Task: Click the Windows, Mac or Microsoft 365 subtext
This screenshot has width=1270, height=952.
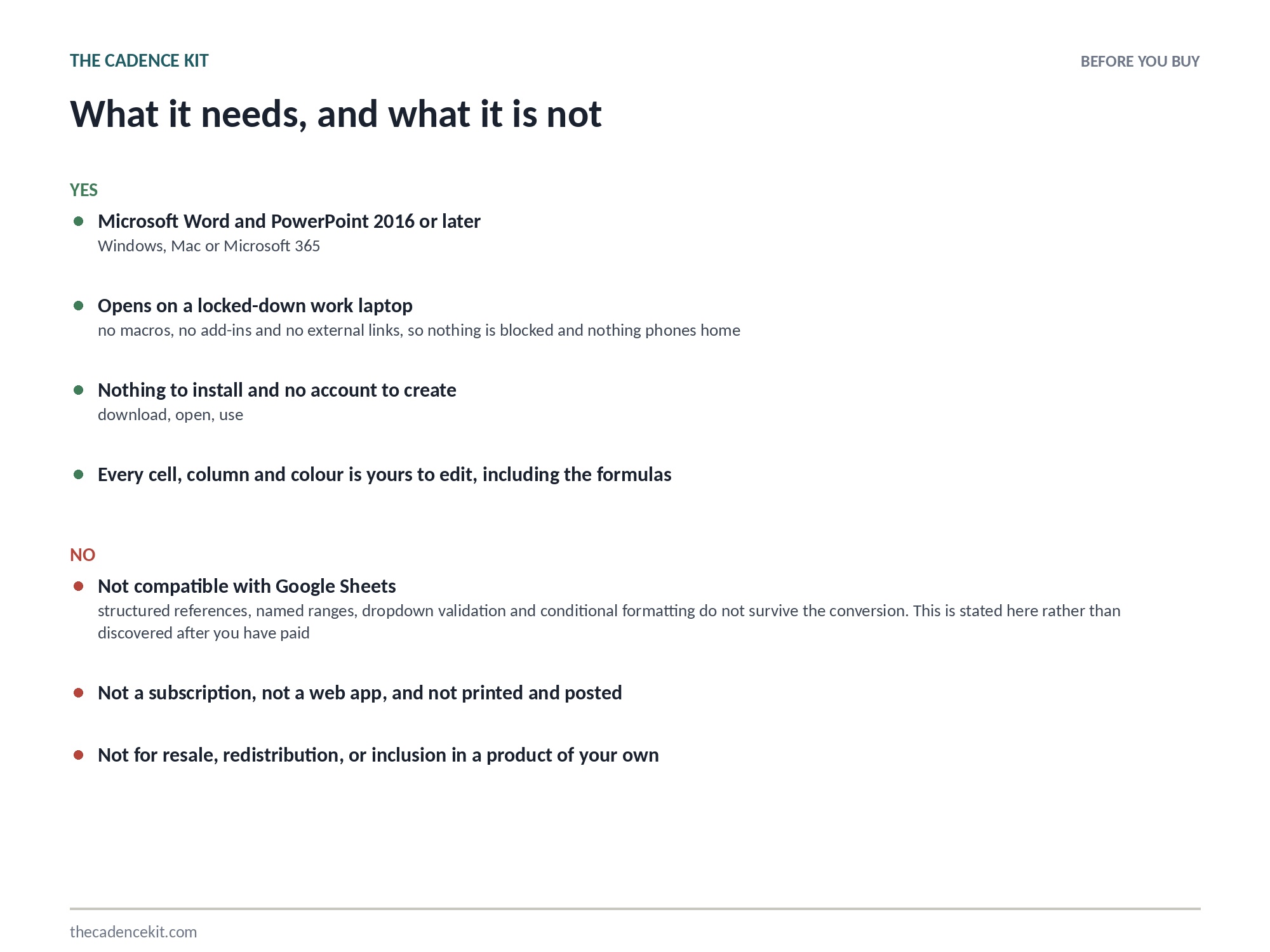Action: (209, 246)
